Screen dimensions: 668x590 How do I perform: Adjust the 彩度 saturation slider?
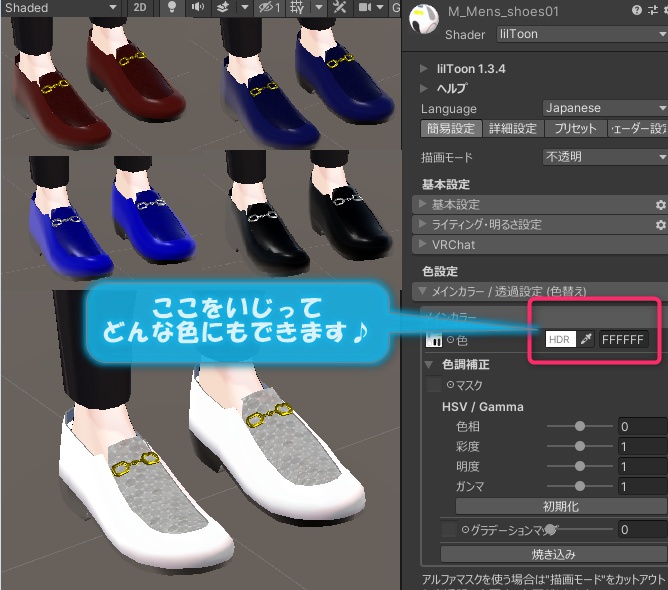tap(579, 446)
